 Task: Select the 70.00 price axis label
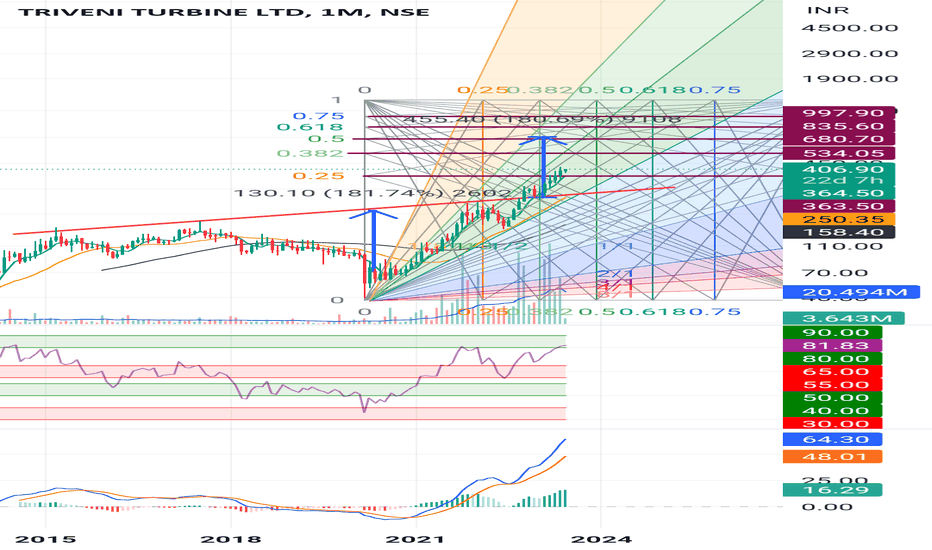point(835,274)
